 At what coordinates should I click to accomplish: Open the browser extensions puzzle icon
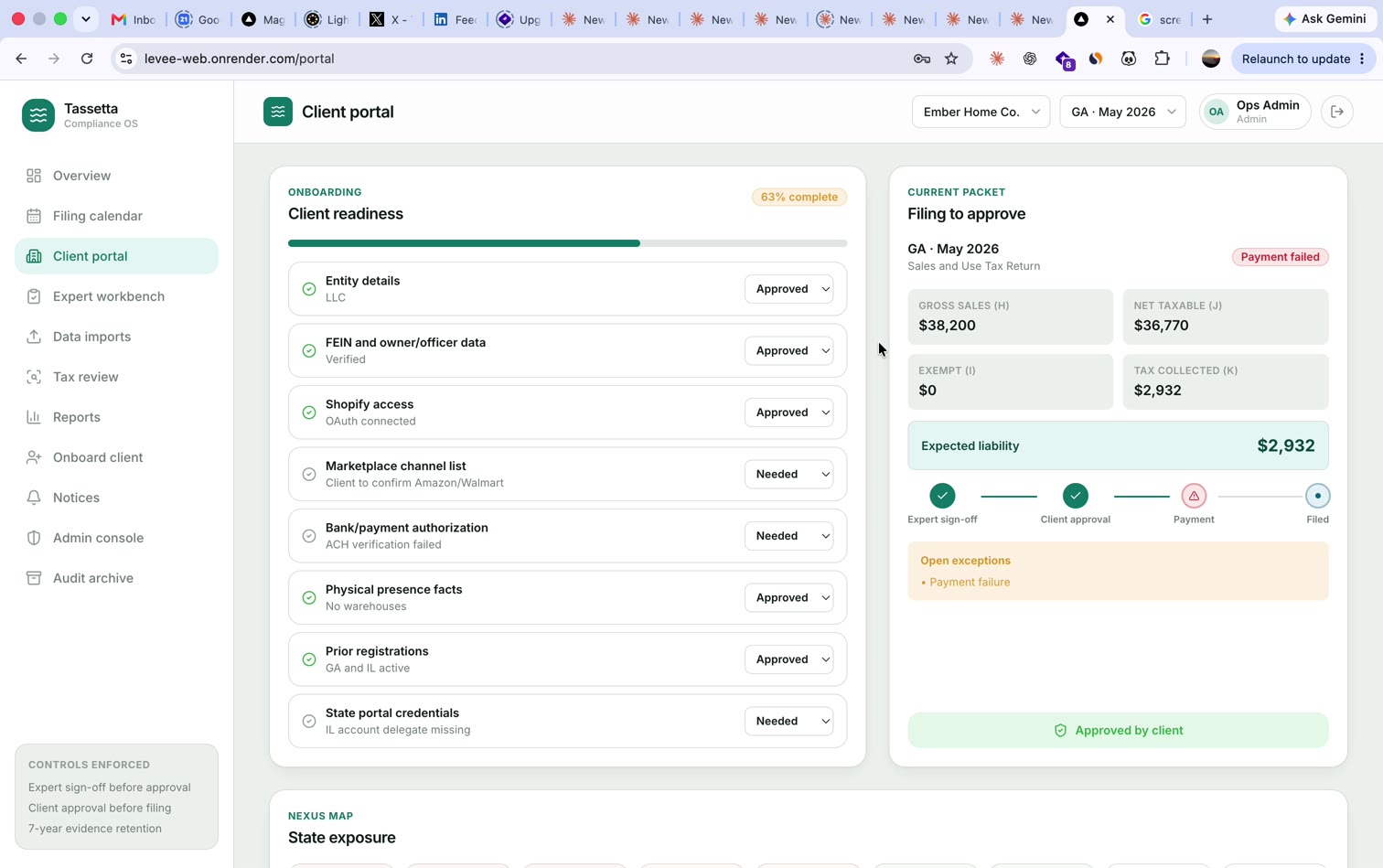coord(1162,59)
